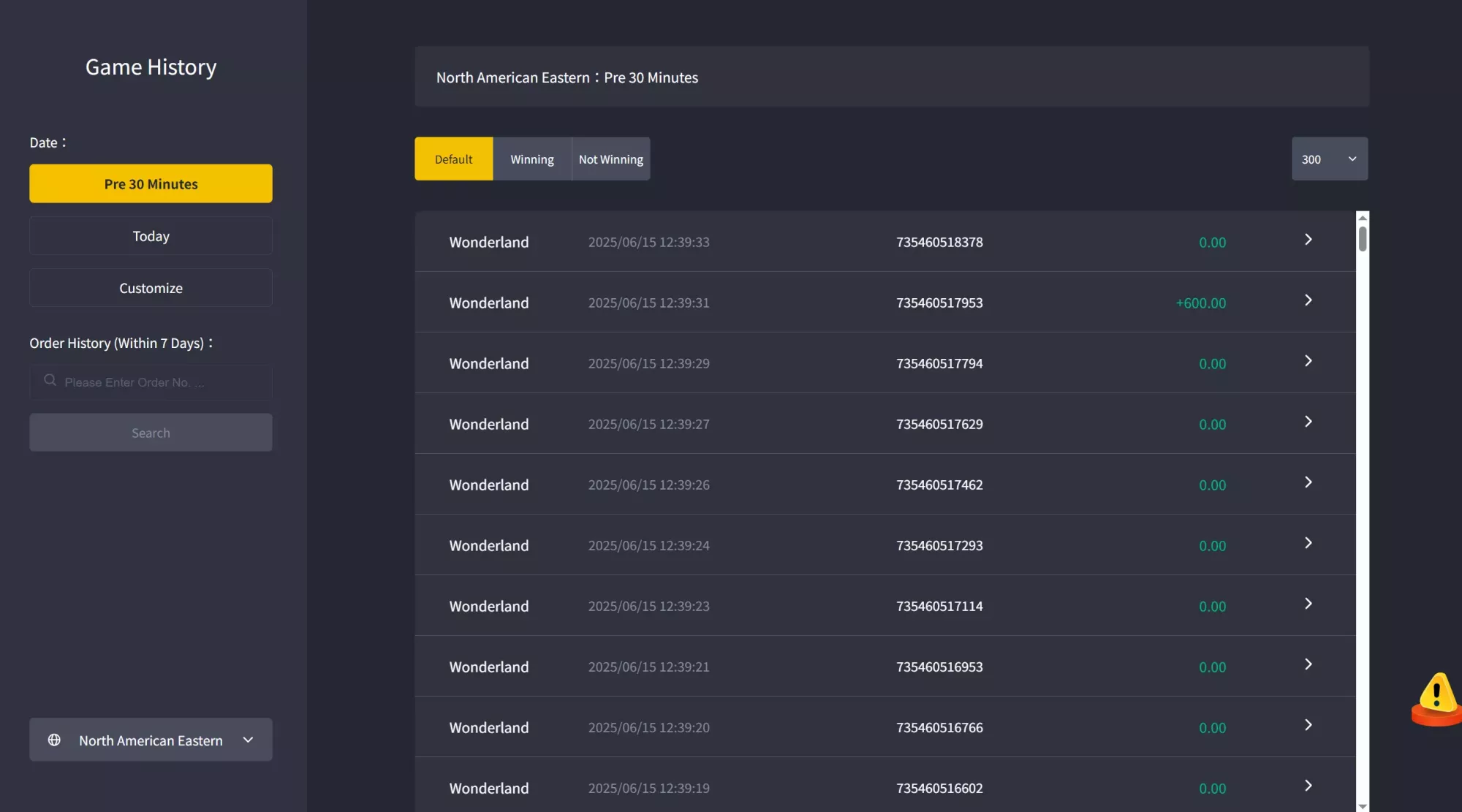Choose the Today date option
The height and width of the screenshot is (812, 1462).
tap(151, 236)
